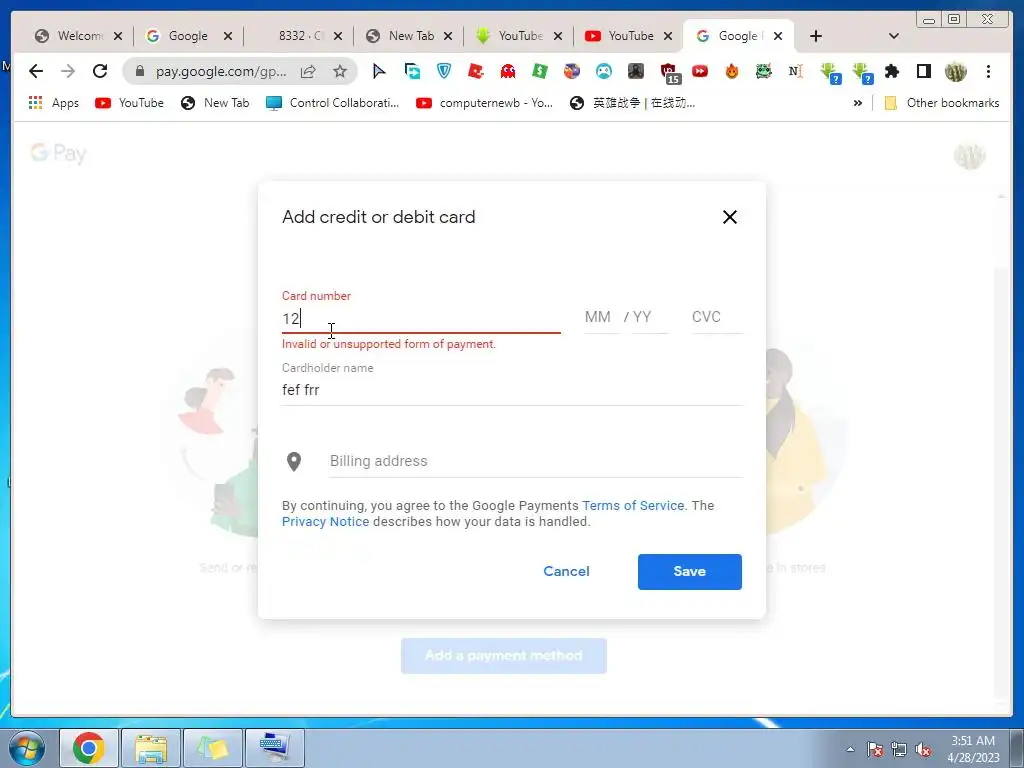Open the red fast-forward extension
Image resolution: width=1024 pixels, height=768 pixels.
[x=700, y=71]
